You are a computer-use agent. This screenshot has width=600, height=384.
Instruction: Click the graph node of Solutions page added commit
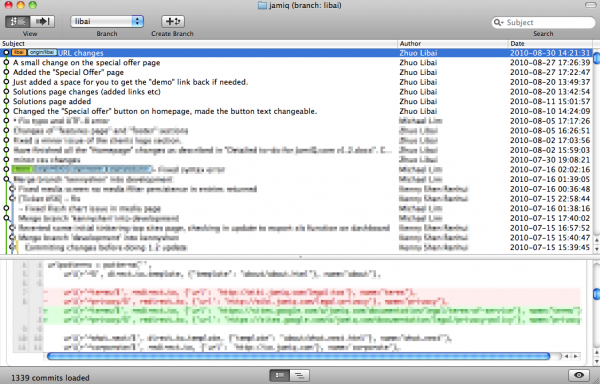click(6, 101)
